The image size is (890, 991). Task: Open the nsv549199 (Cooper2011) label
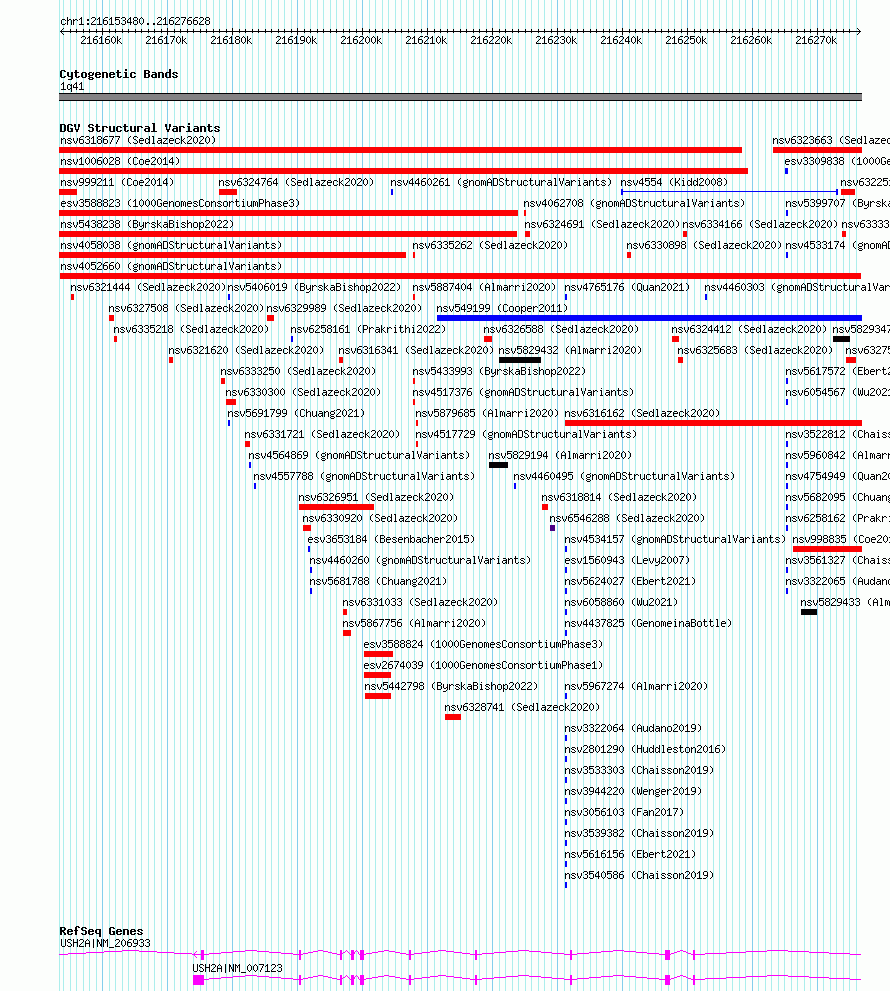(x=503, y=308)
